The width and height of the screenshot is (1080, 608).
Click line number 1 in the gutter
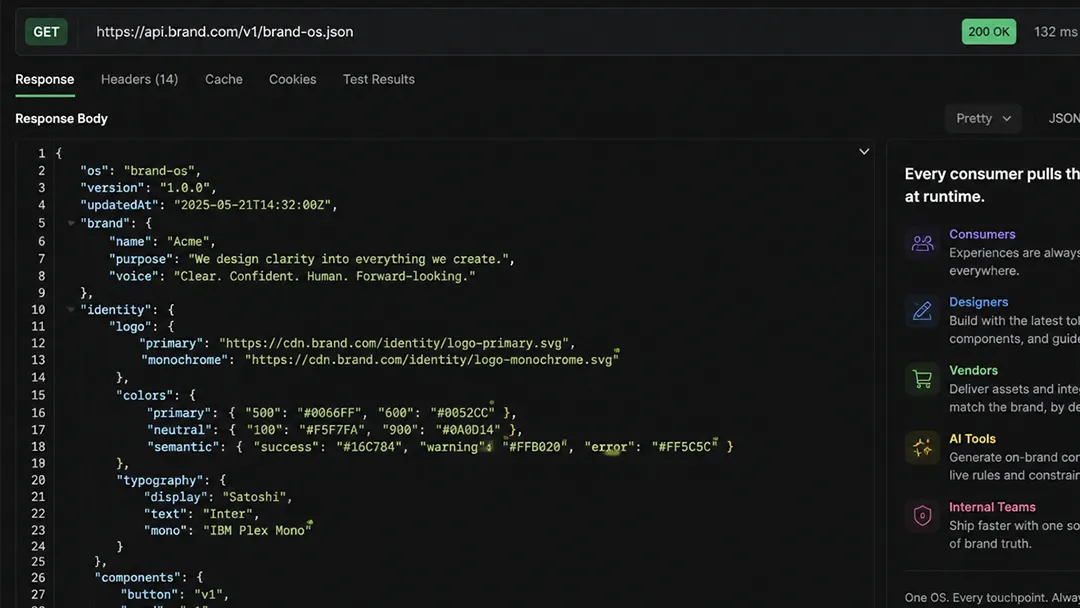[x=41, y=153]
